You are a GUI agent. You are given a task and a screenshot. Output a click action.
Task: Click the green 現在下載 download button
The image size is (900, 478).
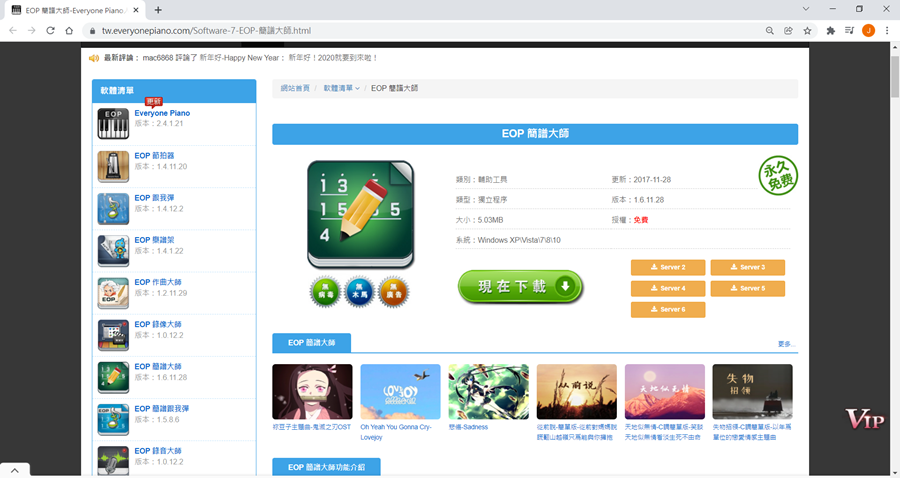click(521, 286)
